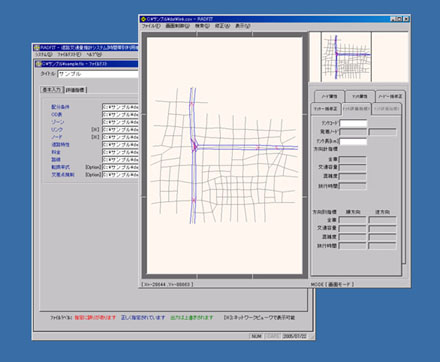Image resolution: width=440 pixels, height=362 pixels.
Task: Click the OD表 file path field
Action: (120, 114)
